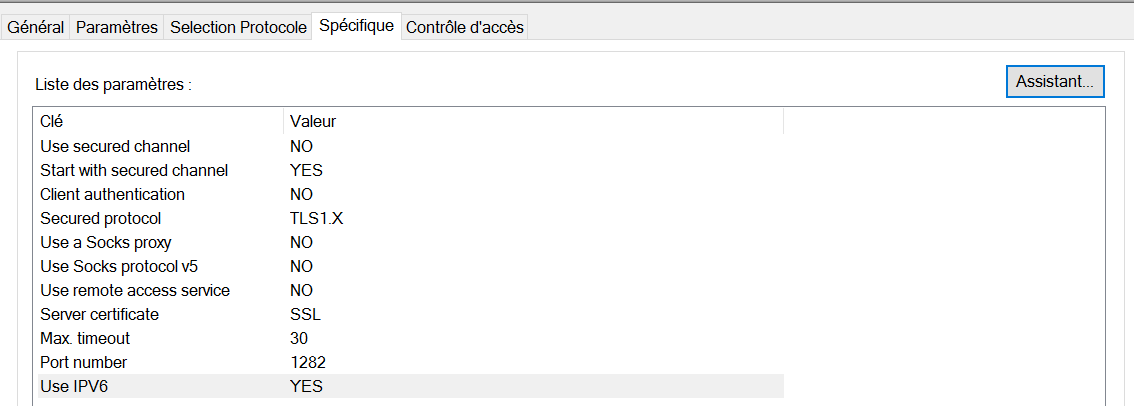The height and width of the screenshot is (406, 1134).
Task: Open the Paramètres tab
Action: tap(117, 27)
